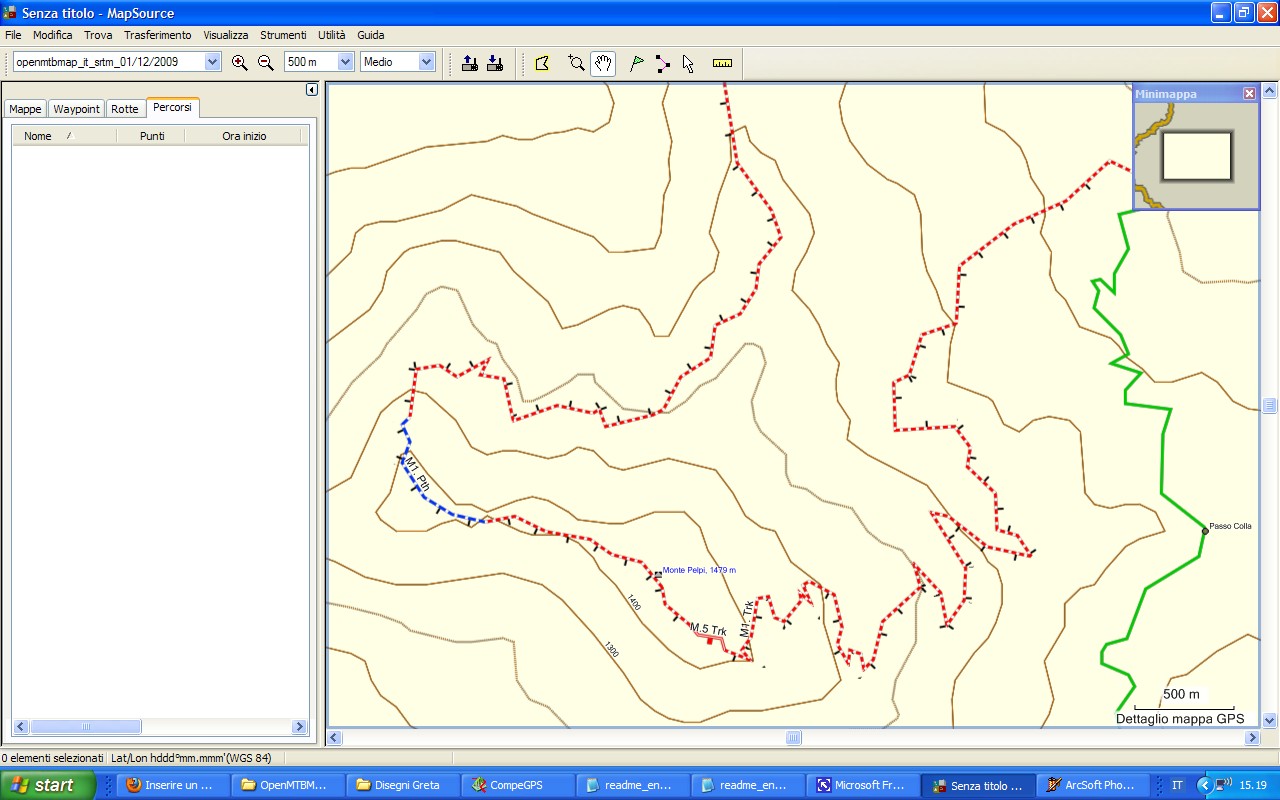The image size is (1280, 800).
Task: Click the Passo Colla point on map
Action: tap(1205, 531)
